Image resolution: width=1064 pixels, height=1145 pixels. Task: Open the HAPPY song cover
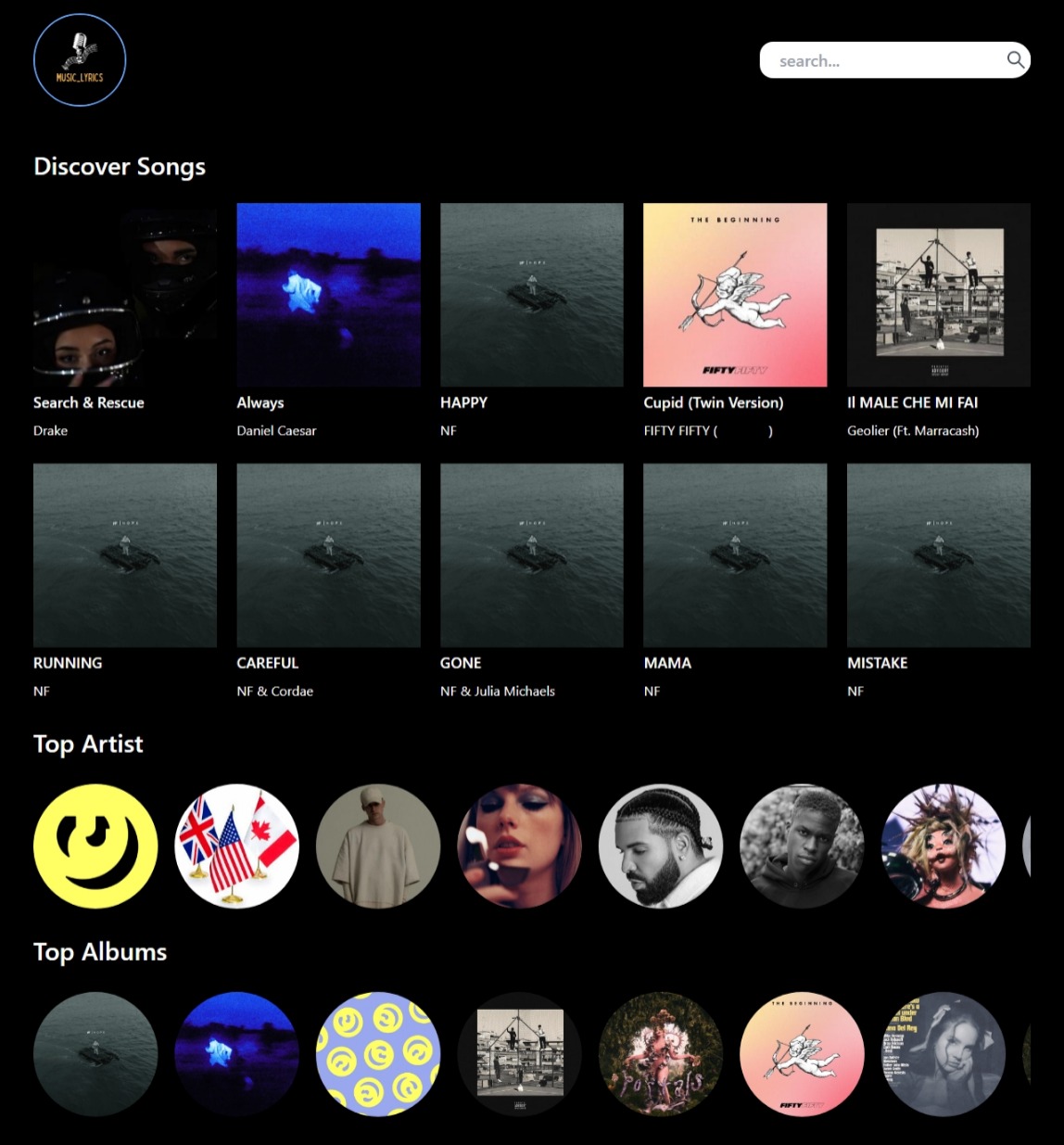(x=532, y=295)
